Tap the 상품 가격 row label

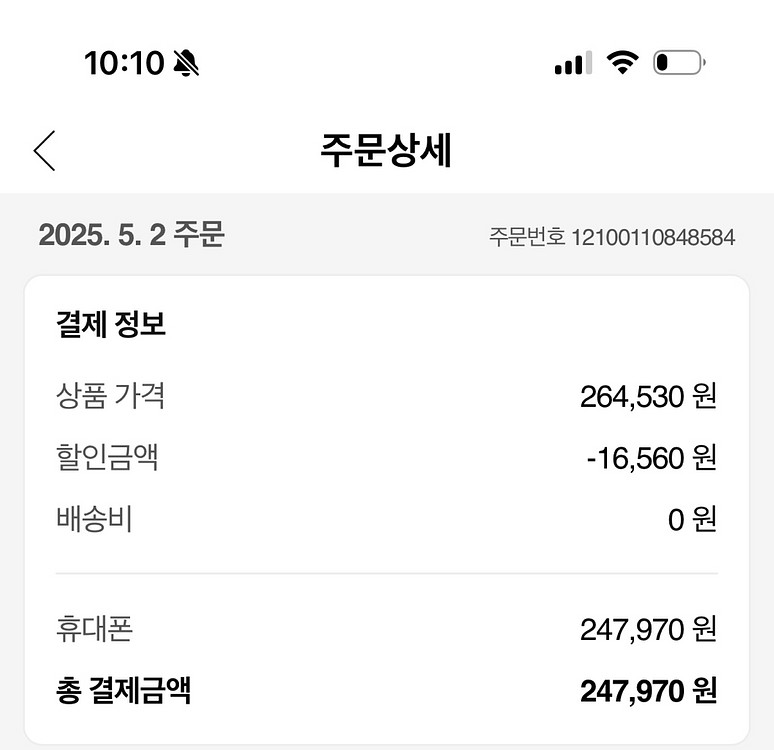click(x=110, y=397)
